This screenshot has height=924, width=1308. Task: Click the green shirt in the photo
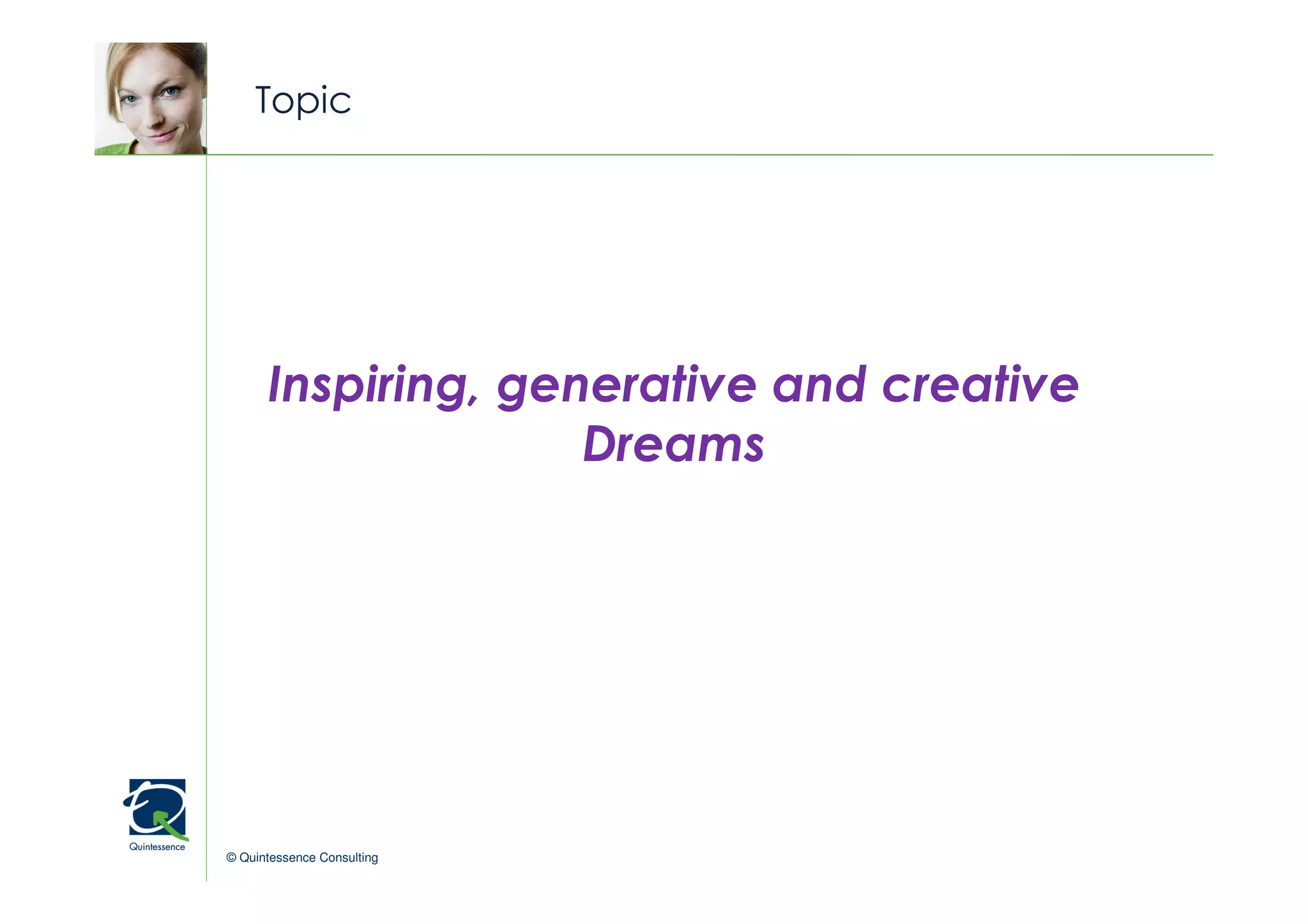pos(115,149)
